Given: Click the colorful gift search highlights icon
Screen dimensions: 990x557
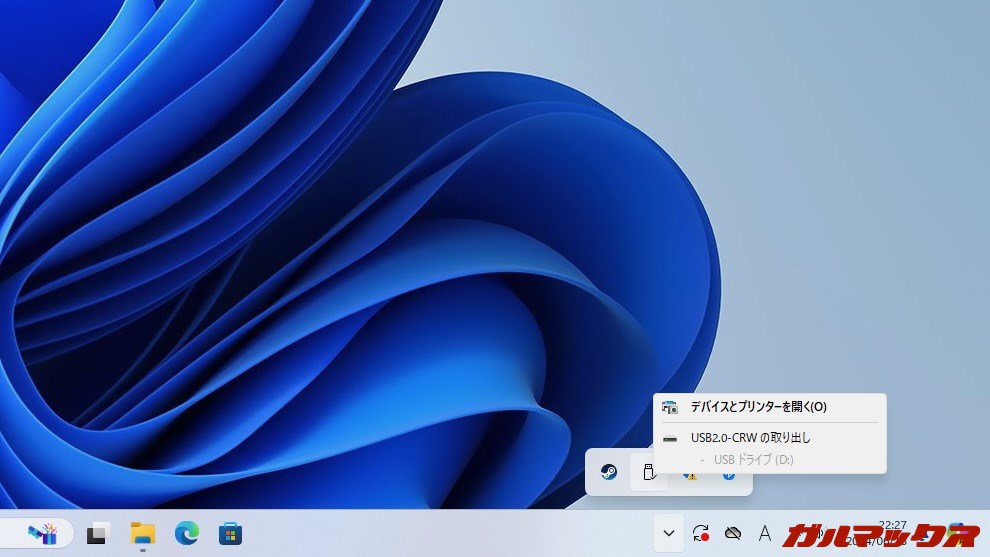Looking at the screenshot, I should click(43, 533).
